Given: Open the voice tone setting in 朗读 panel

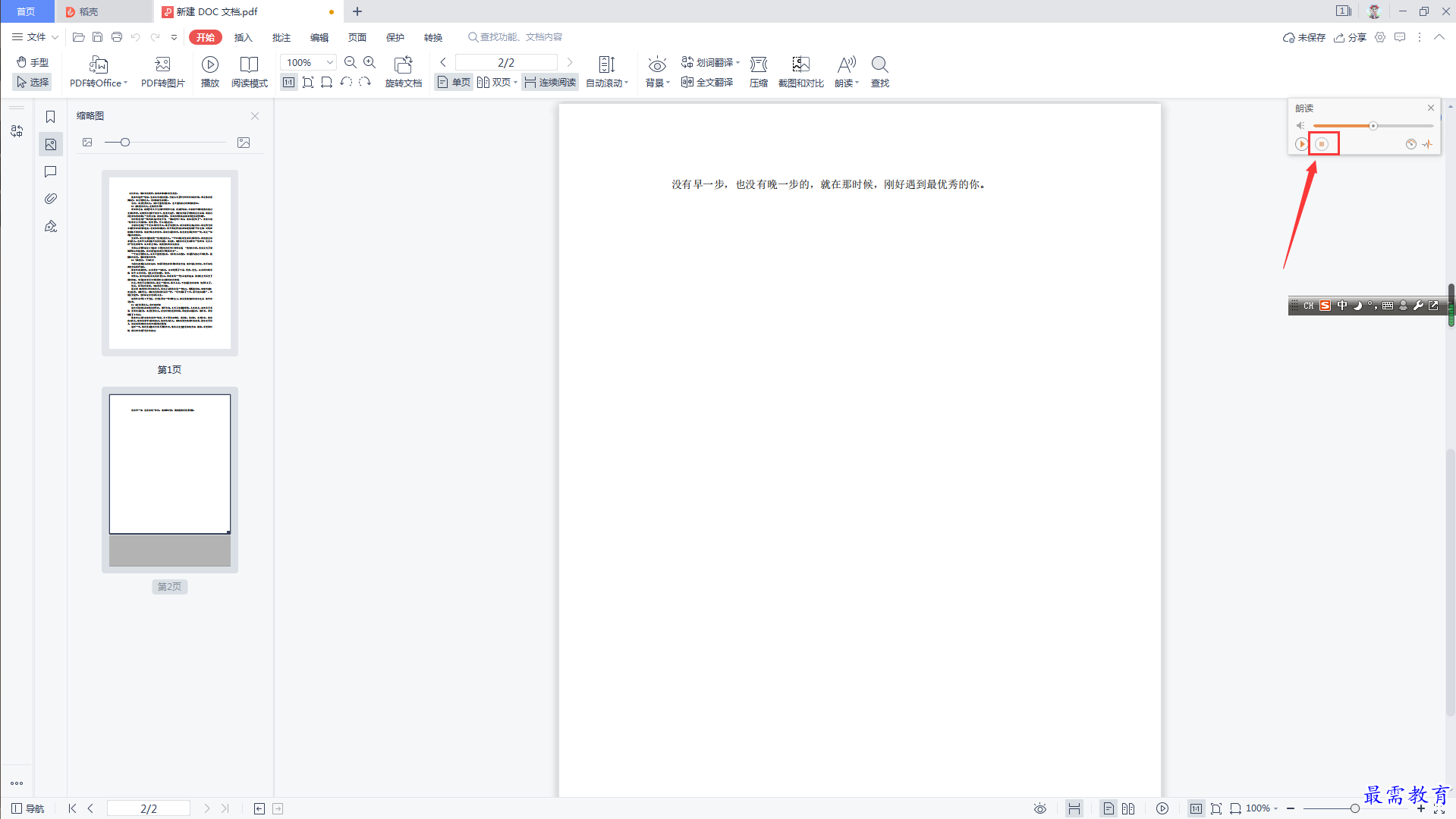Looking at the screenshot, I should tap(1427, 144).
